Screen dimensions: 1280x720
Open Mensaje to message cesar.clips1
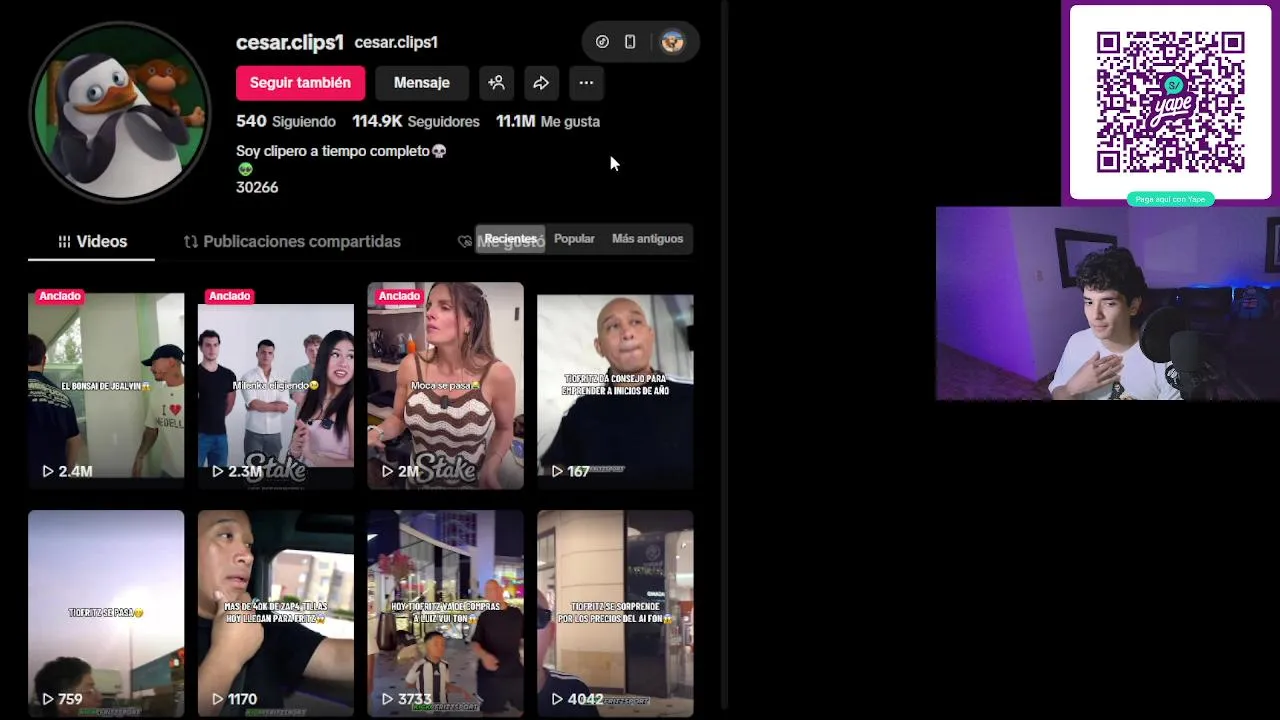(421, 83)
